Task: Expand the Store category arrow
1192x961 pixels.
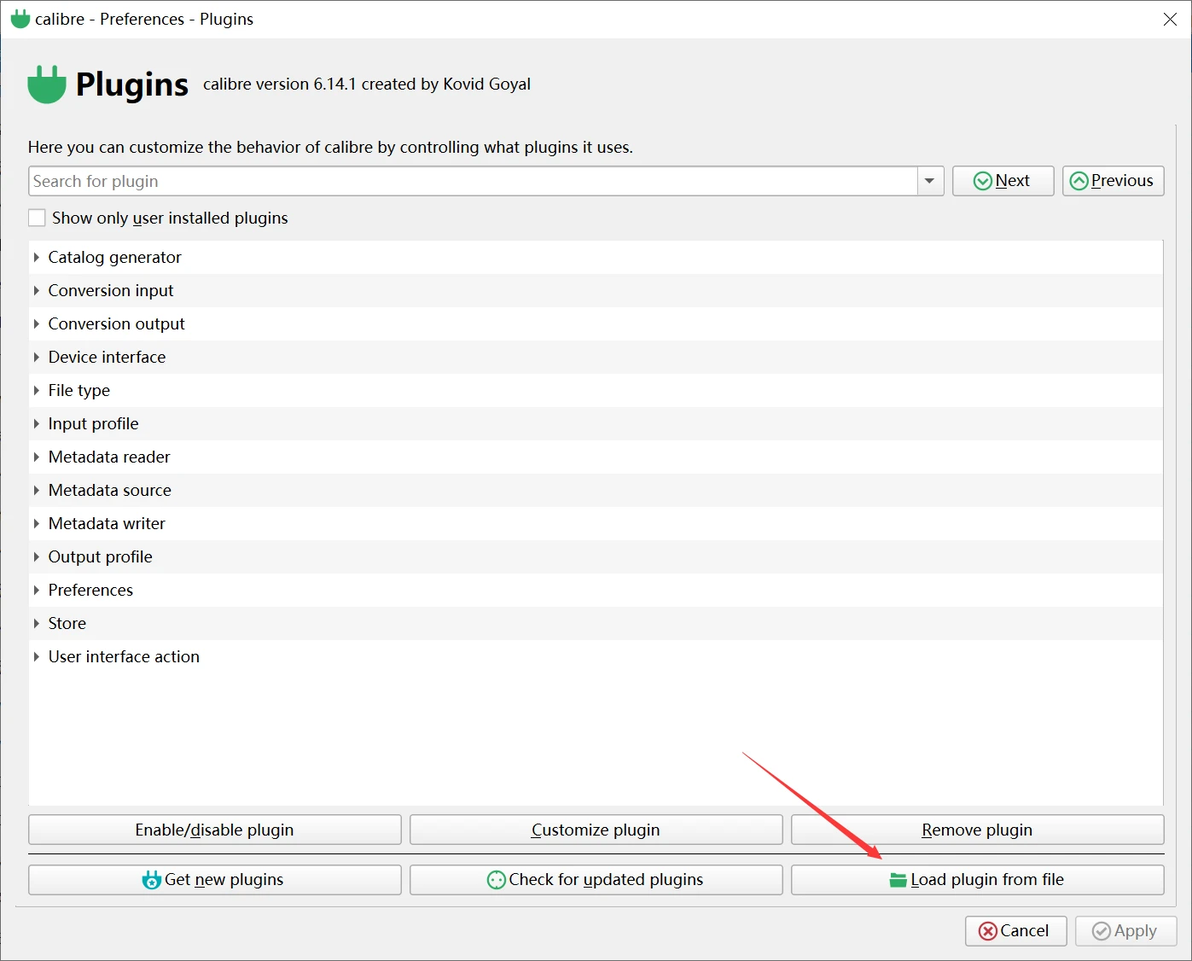Action: point(36,623)
